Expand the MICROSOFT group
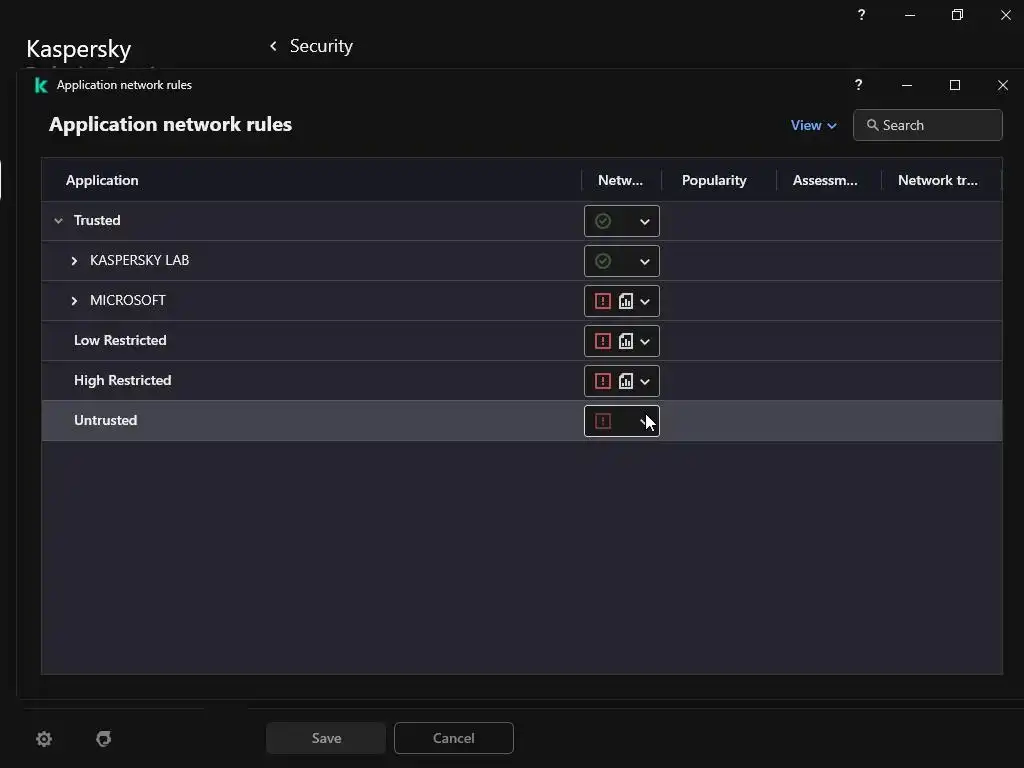Screen dimensions: 1024x768 tap(74, 300)
